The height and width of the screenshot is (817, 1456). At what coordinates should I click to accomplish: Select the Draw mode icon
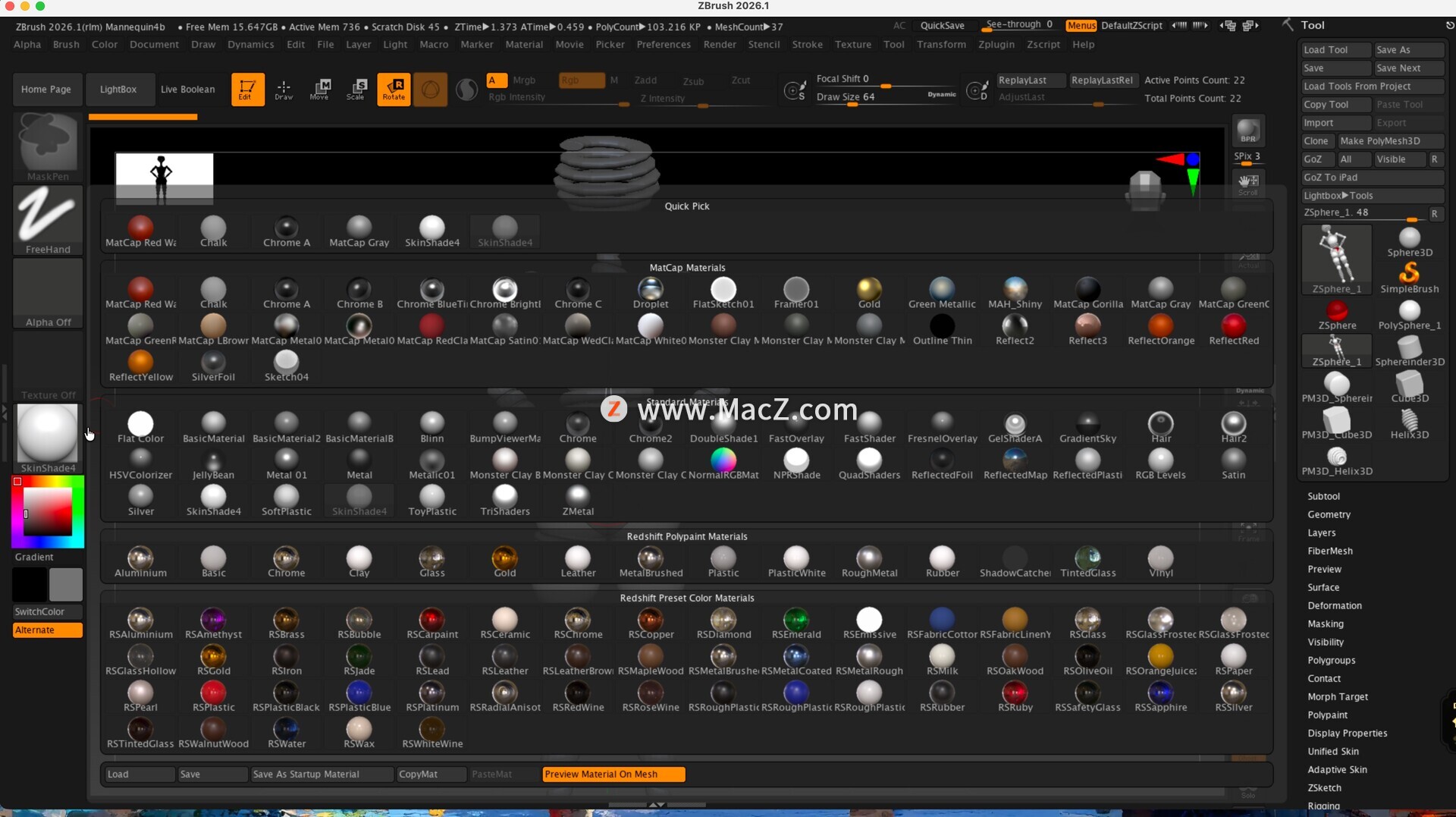click(284, 90)
